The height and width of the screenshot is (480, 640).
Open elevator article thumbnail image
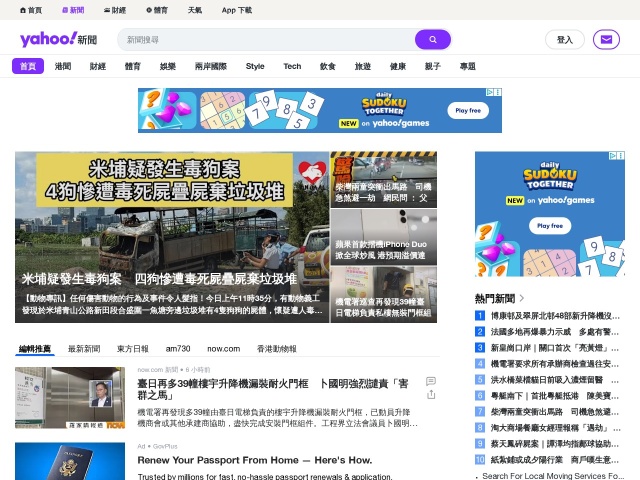point(70,398)
